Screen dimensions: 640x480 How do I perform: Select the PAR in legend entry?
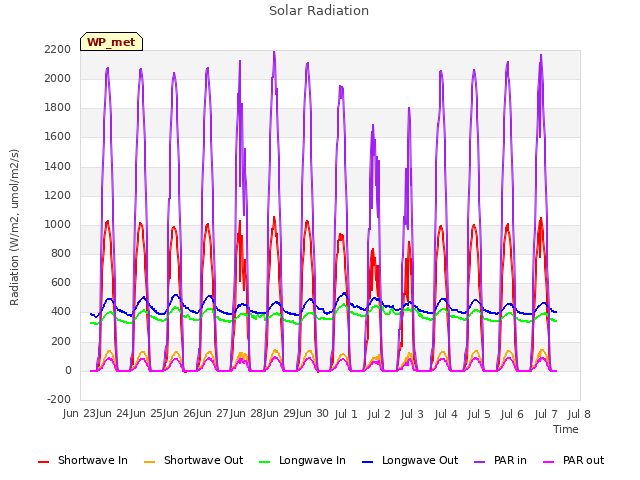(500, 460)
